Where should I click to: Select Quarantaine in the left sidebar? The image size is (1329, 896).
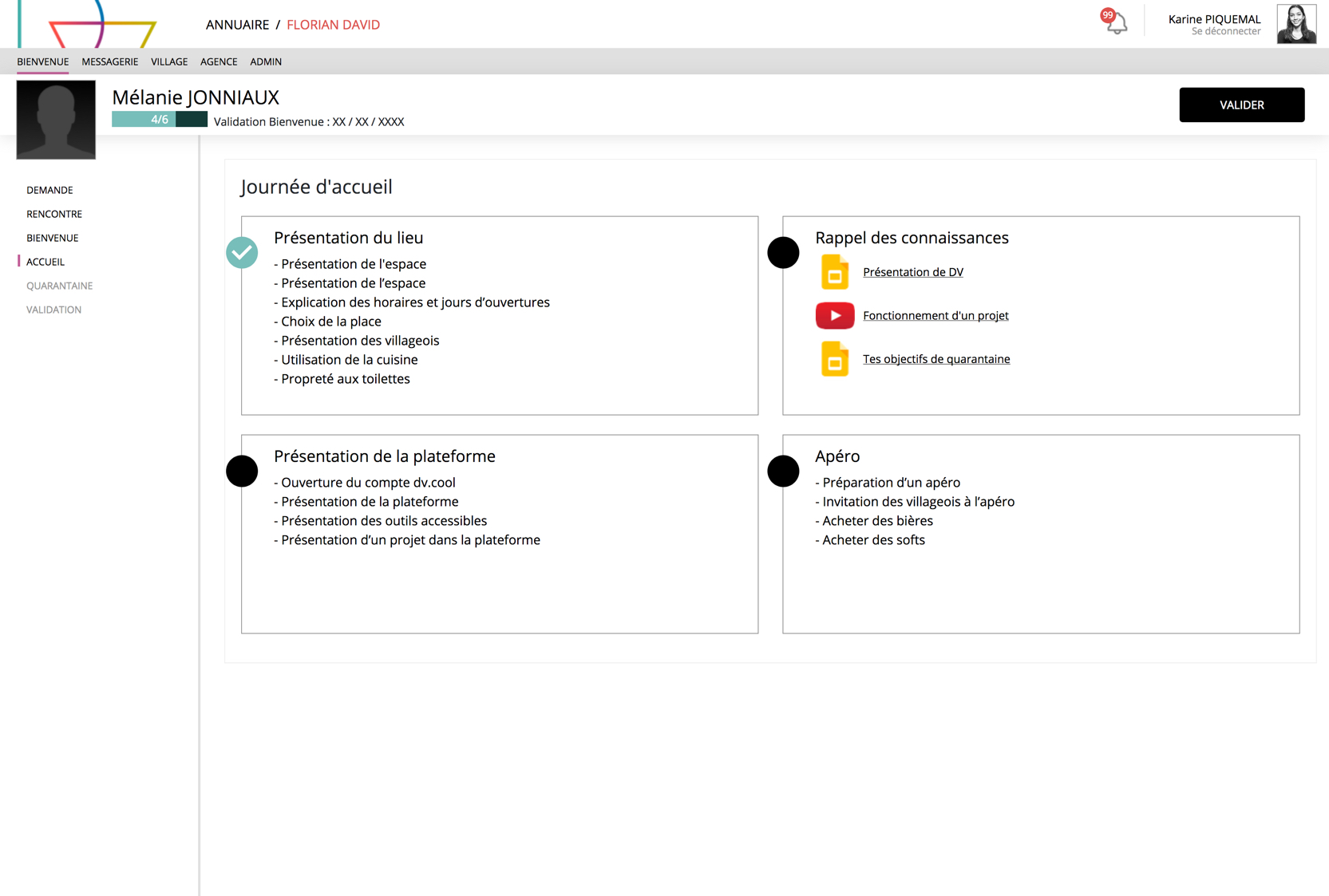pyautogui.click(x=60, y=286)
